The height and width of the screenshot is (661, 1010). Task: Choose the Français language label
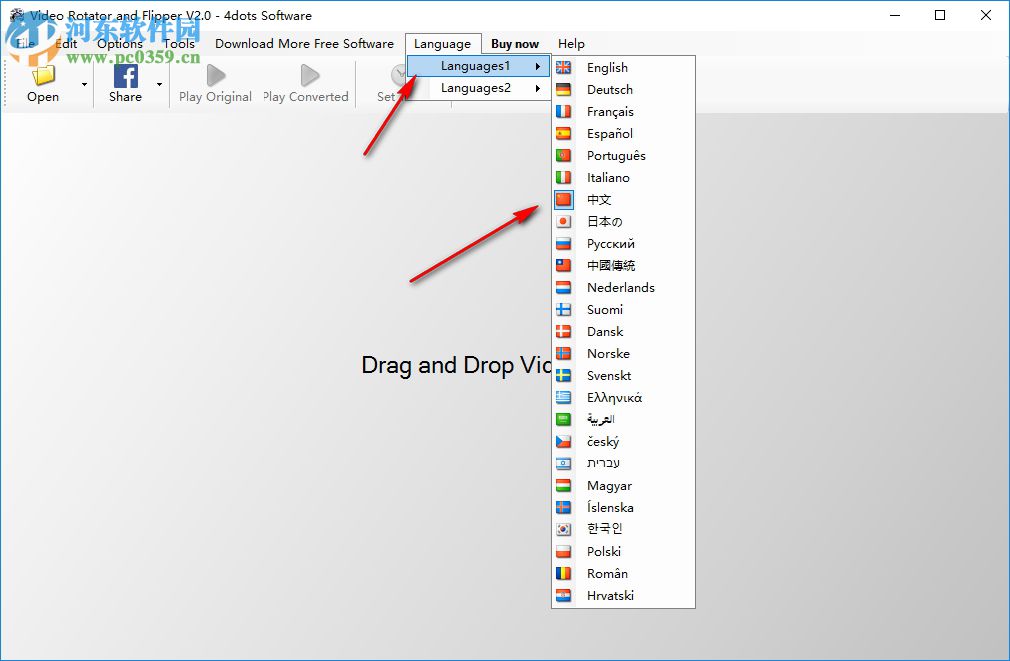pos(611,111)
